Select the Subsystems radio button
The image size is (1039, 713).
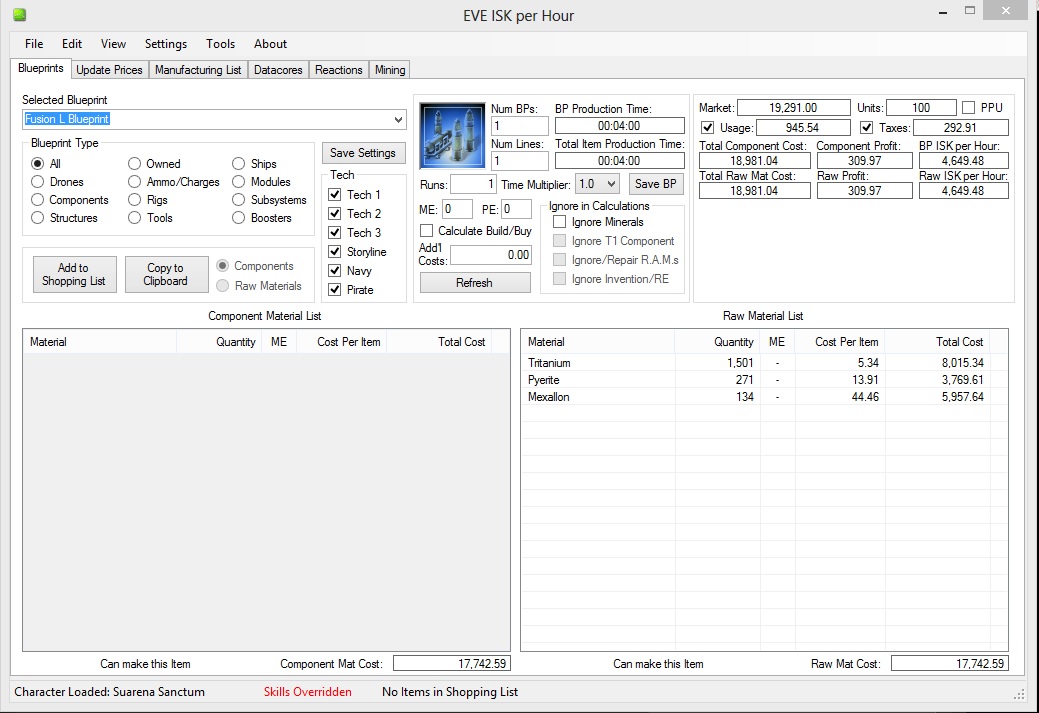239,199
